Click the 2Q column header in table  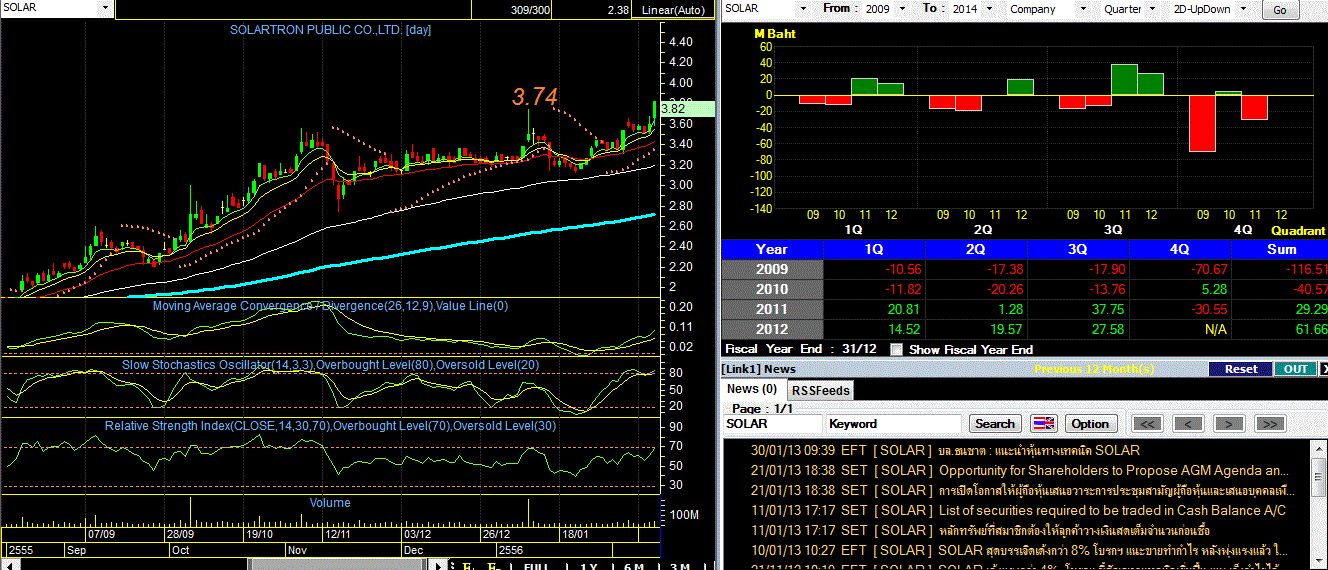[x=976, y=249]
